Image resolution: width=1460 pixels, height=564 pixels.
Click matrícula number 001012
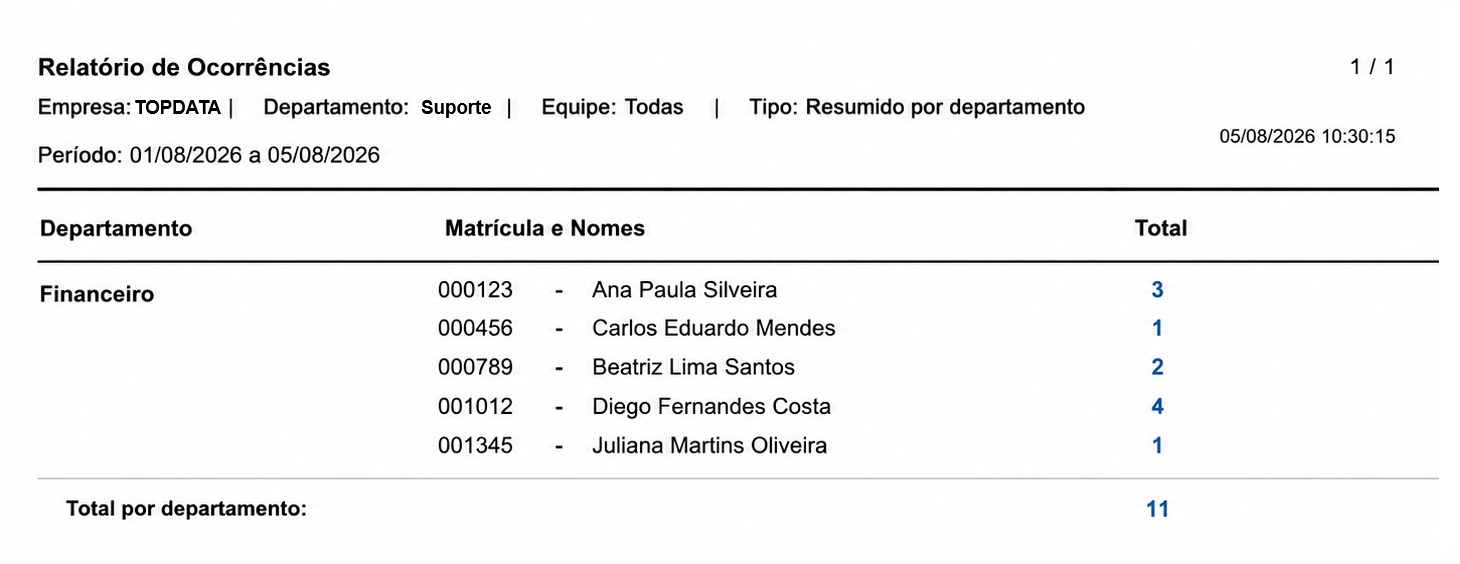(x=475, y=407)
